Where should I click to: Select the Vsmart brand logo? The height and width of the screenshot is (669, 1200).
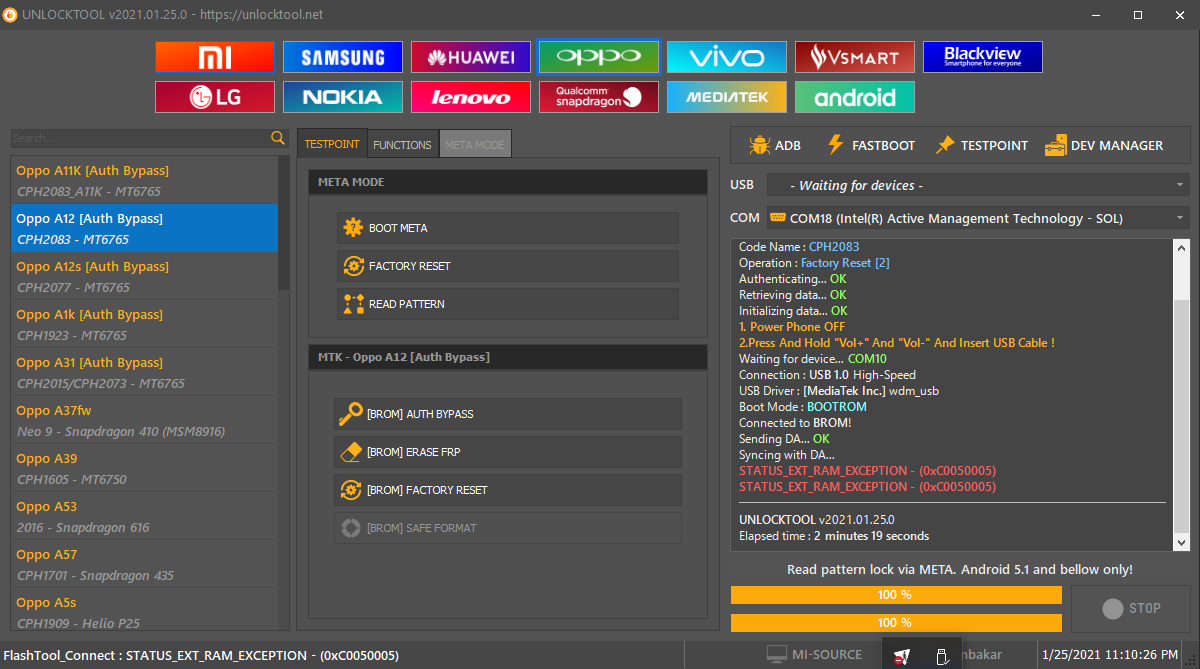click(x=855, y=57)
